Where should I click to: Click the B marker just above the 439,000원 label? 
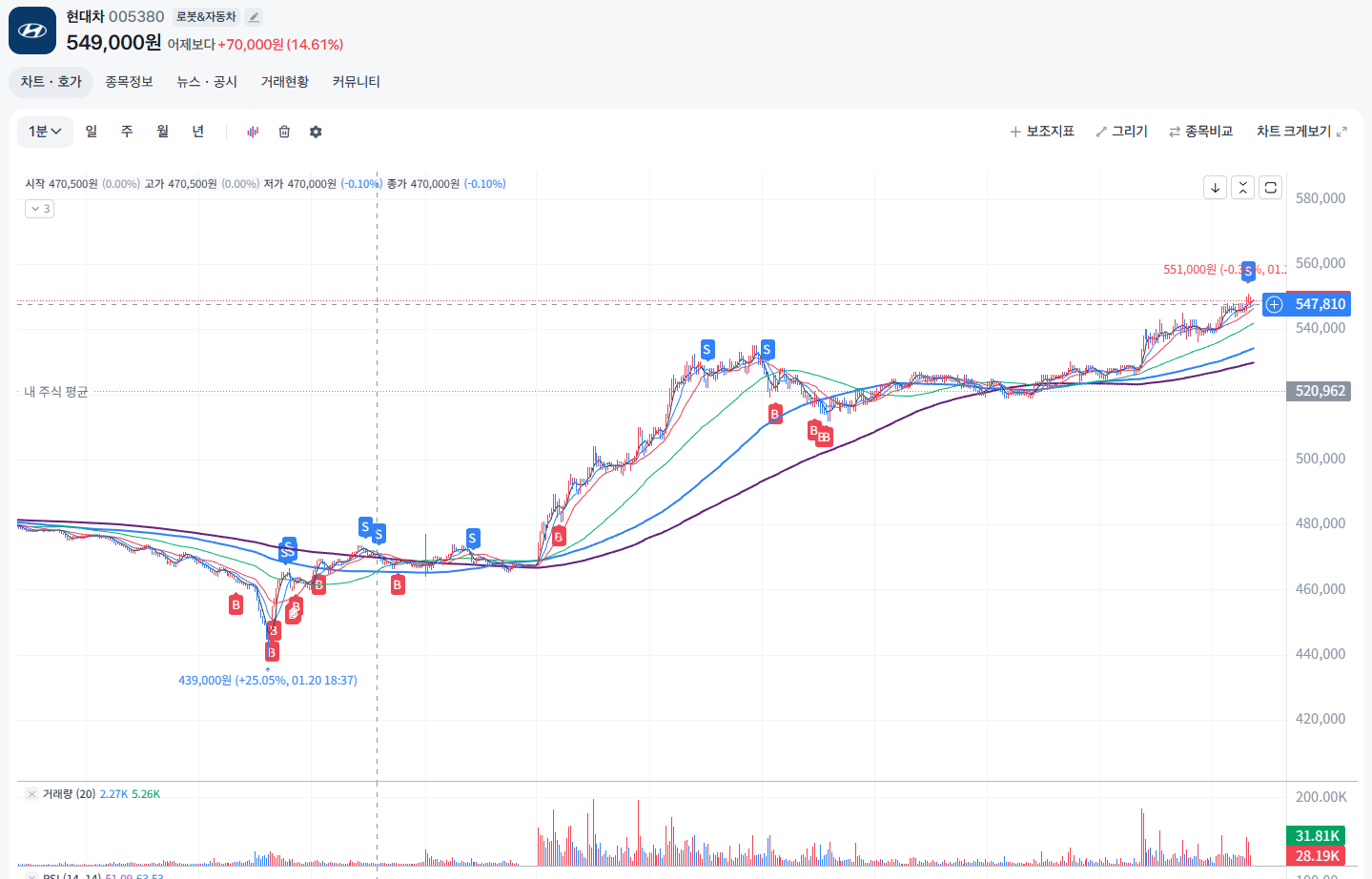pyautogui.click(x=272, y=652)
